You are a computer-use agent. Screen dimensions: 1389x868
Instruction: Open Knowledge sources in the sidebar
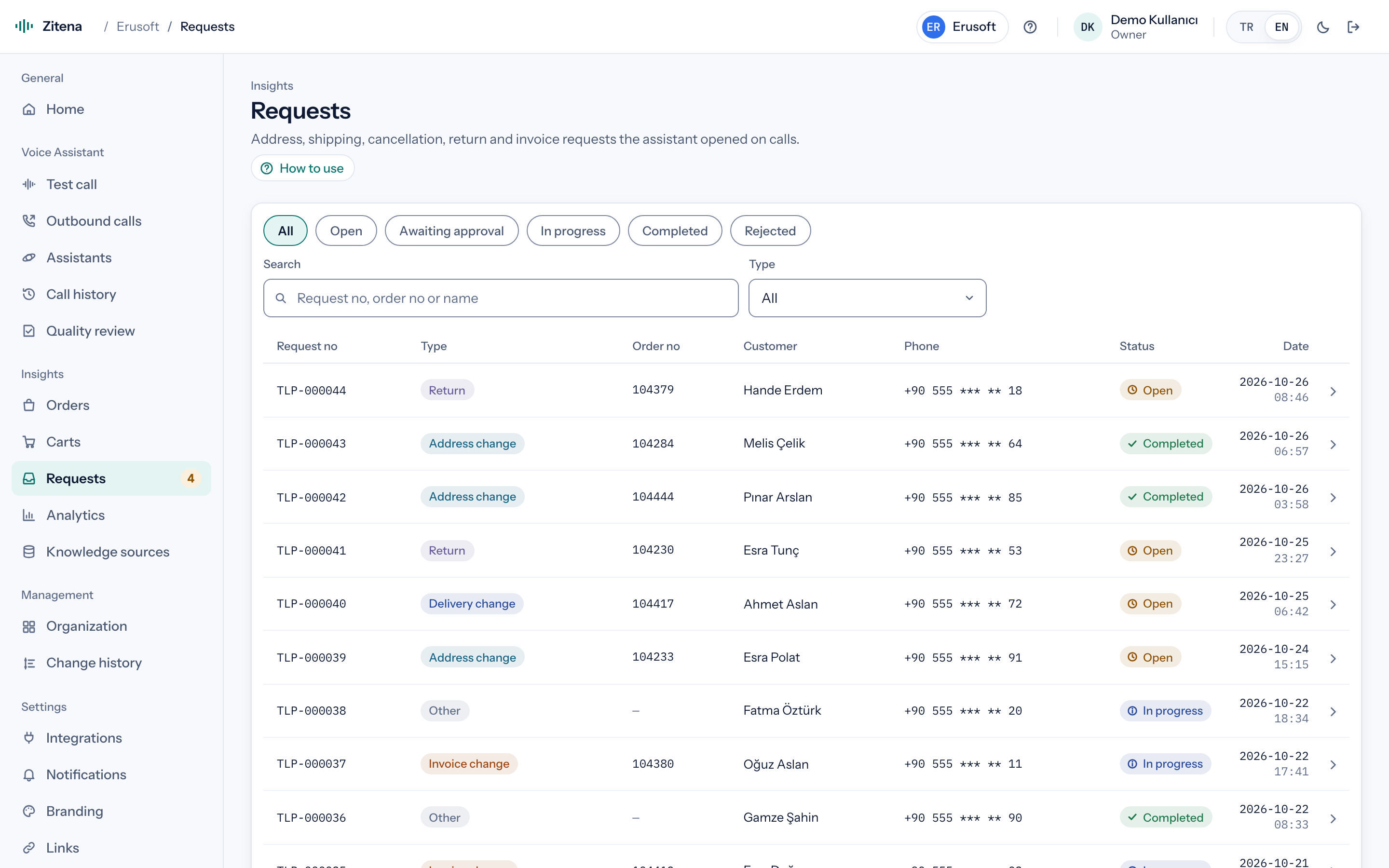pyautogui.click(x=111, y=552)
